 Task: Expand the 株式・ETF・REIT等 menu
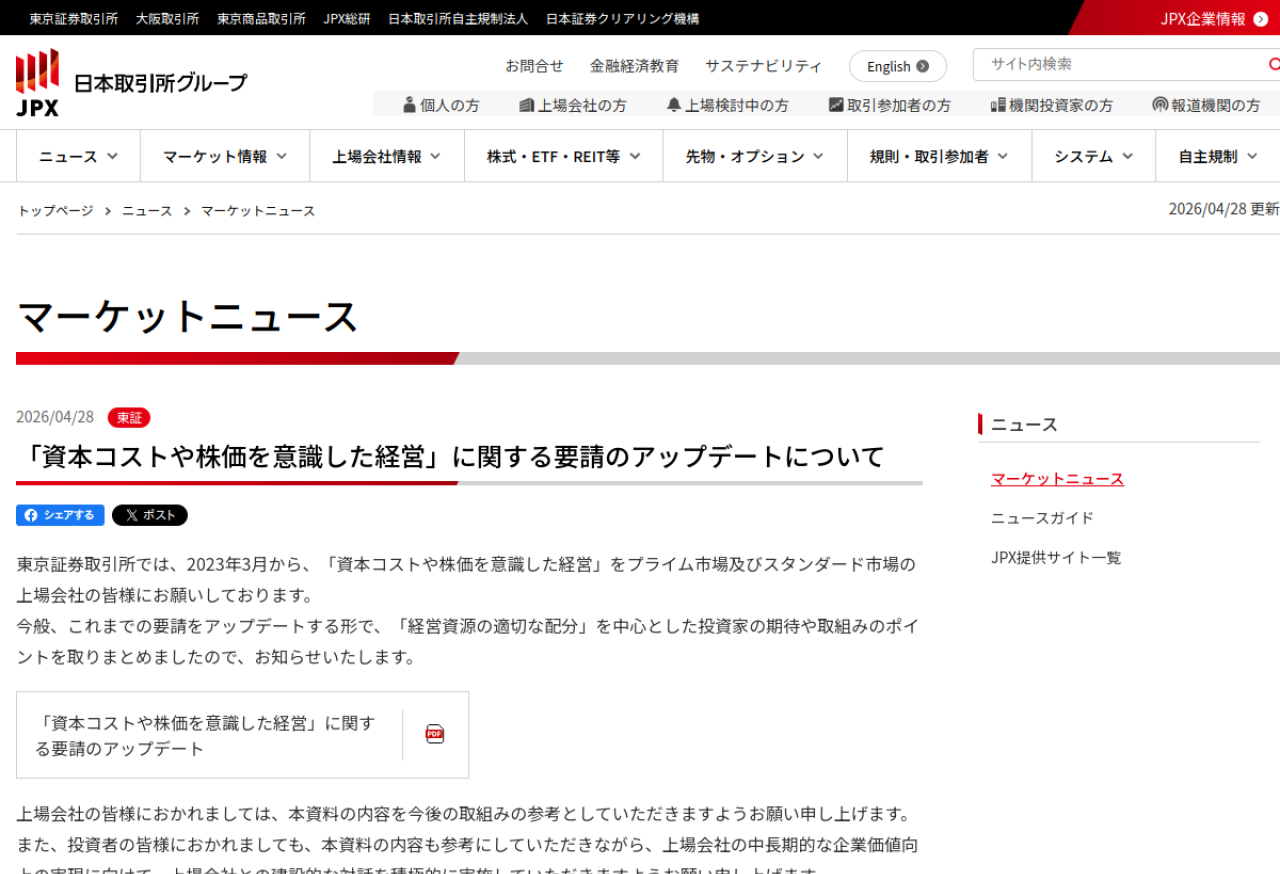[564, 156]
